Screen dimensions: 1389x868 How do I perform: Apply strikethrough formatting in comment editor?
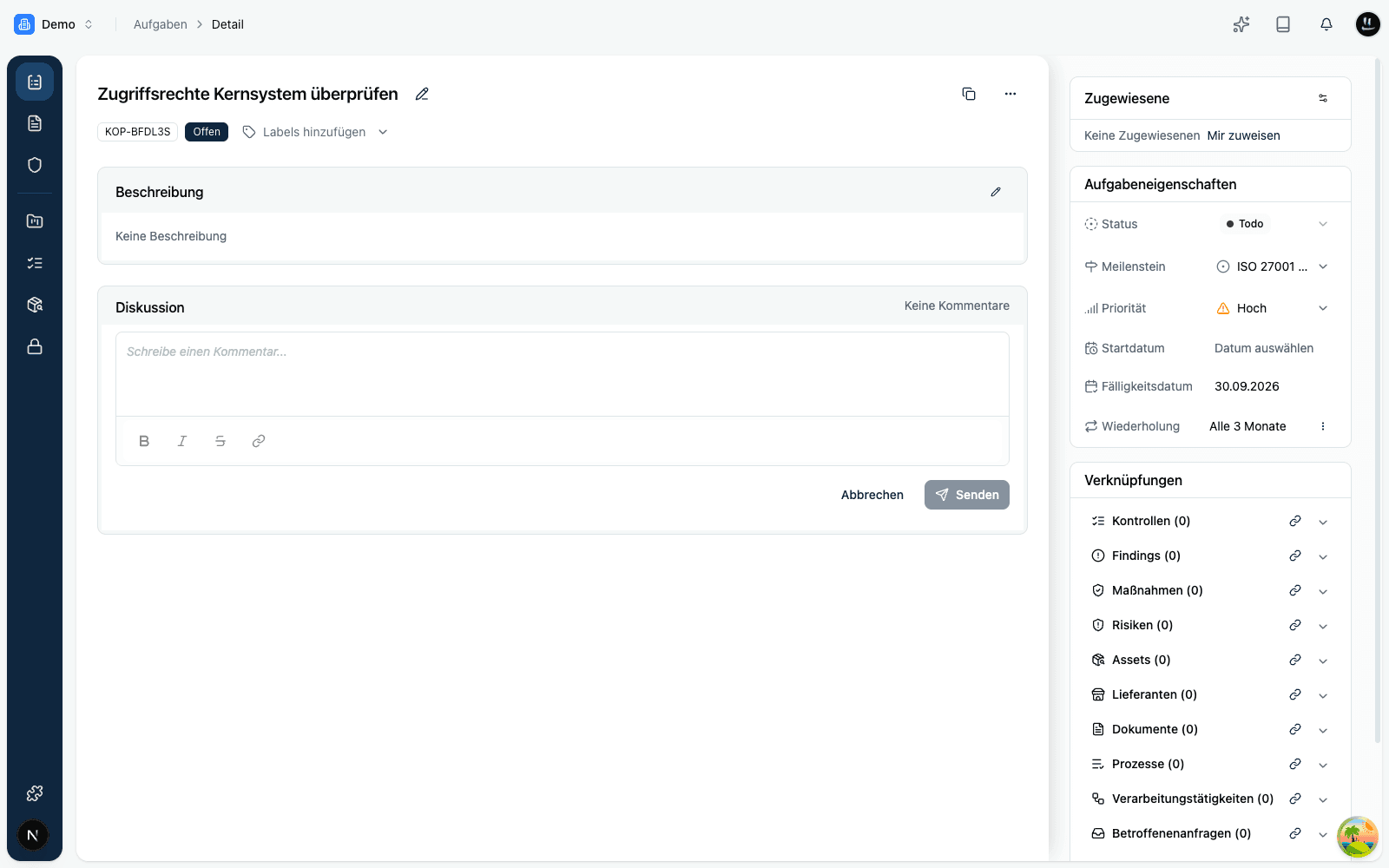tap(221, 441)
